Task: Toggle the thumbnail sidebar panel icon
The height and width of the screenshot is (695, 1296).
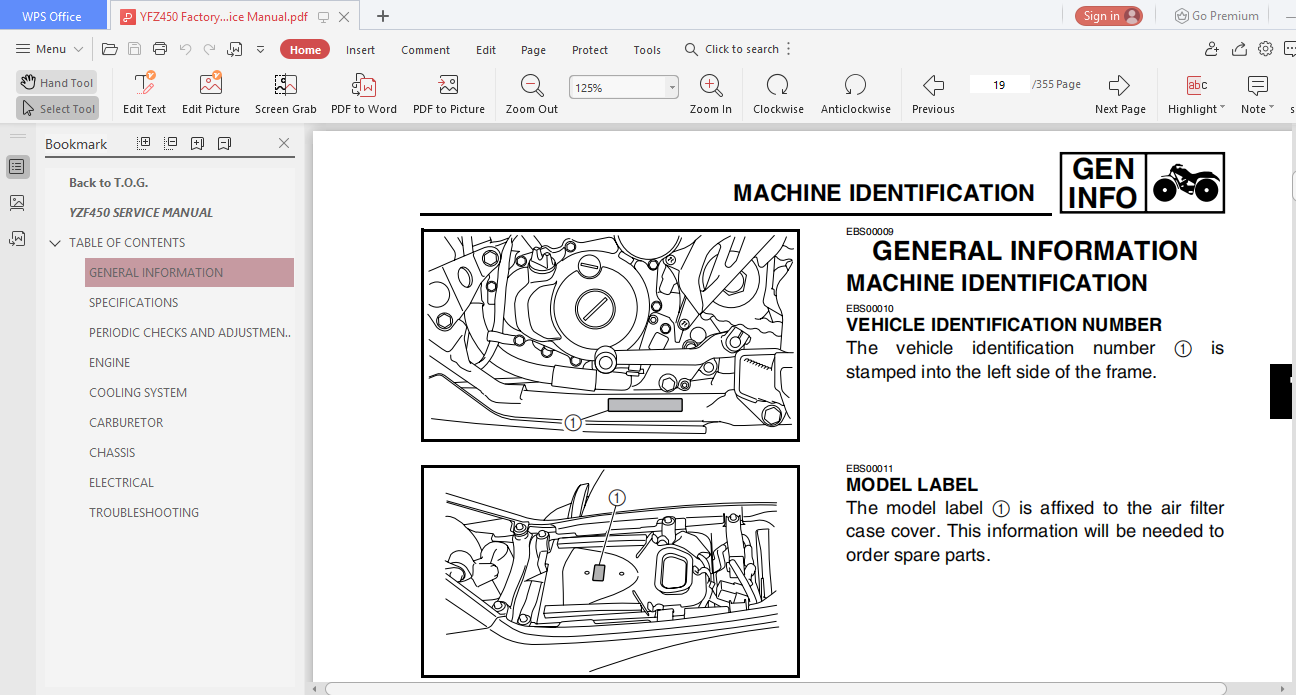Action: [x=17, y=203]
